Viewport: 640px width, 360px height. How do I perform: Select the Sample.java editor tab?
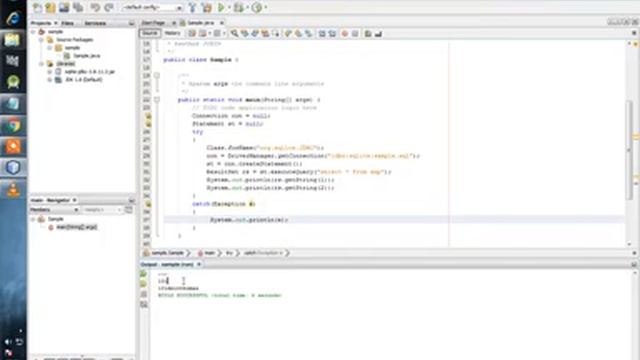coord(200,23)
